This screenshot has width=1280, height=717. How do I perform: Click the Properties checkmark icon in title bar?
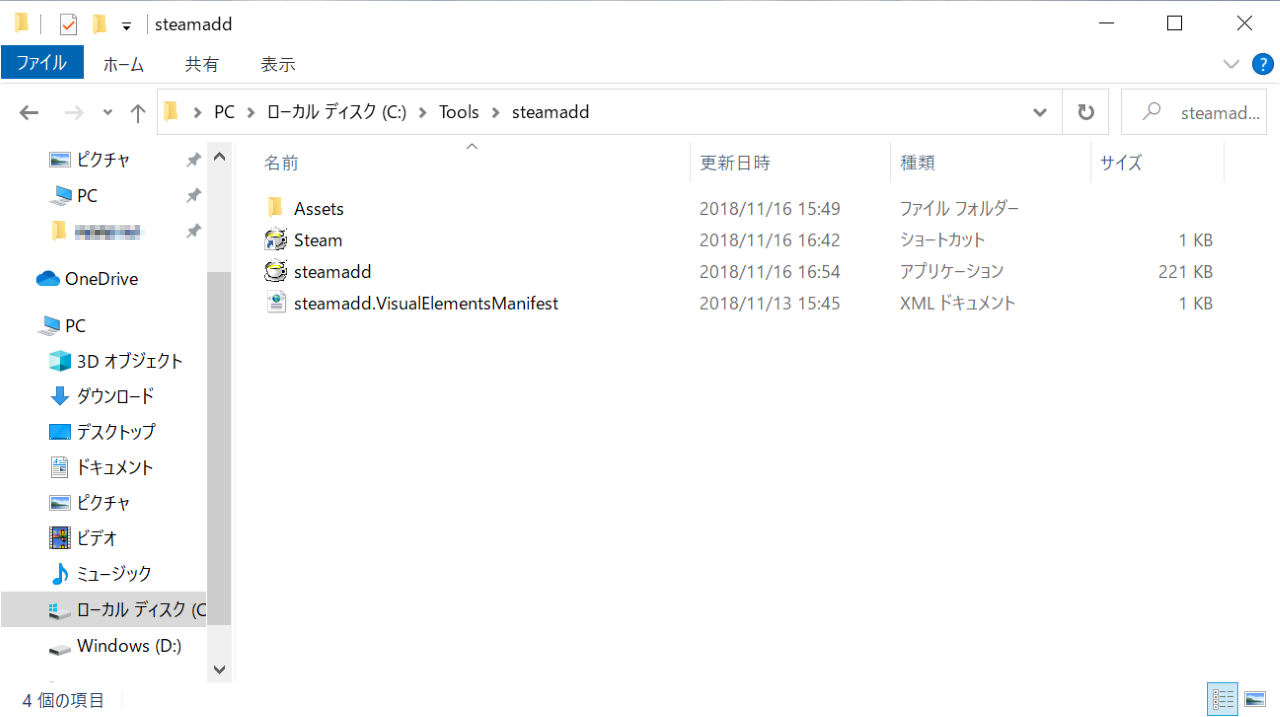pyautogui.click(x=68, y=24)
